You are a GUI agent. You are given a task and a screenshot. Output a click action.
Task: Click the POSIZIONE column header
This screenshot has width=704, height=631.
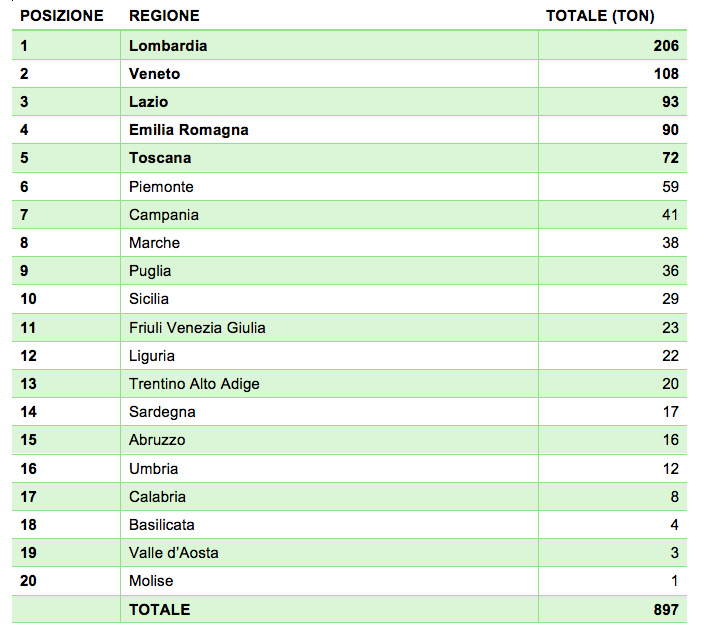click(x=61, y=16)
